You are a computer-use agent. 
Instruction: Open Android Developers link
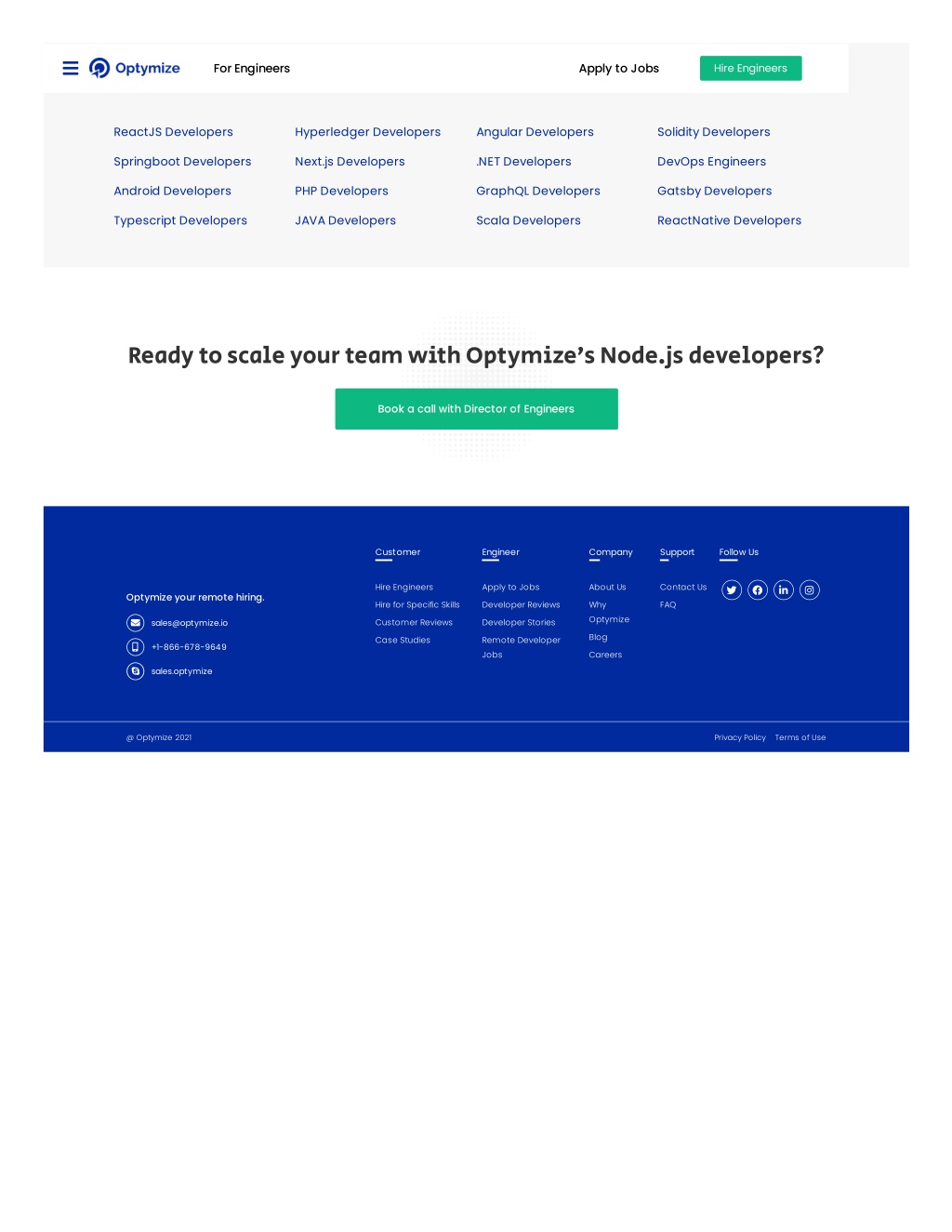173,192
